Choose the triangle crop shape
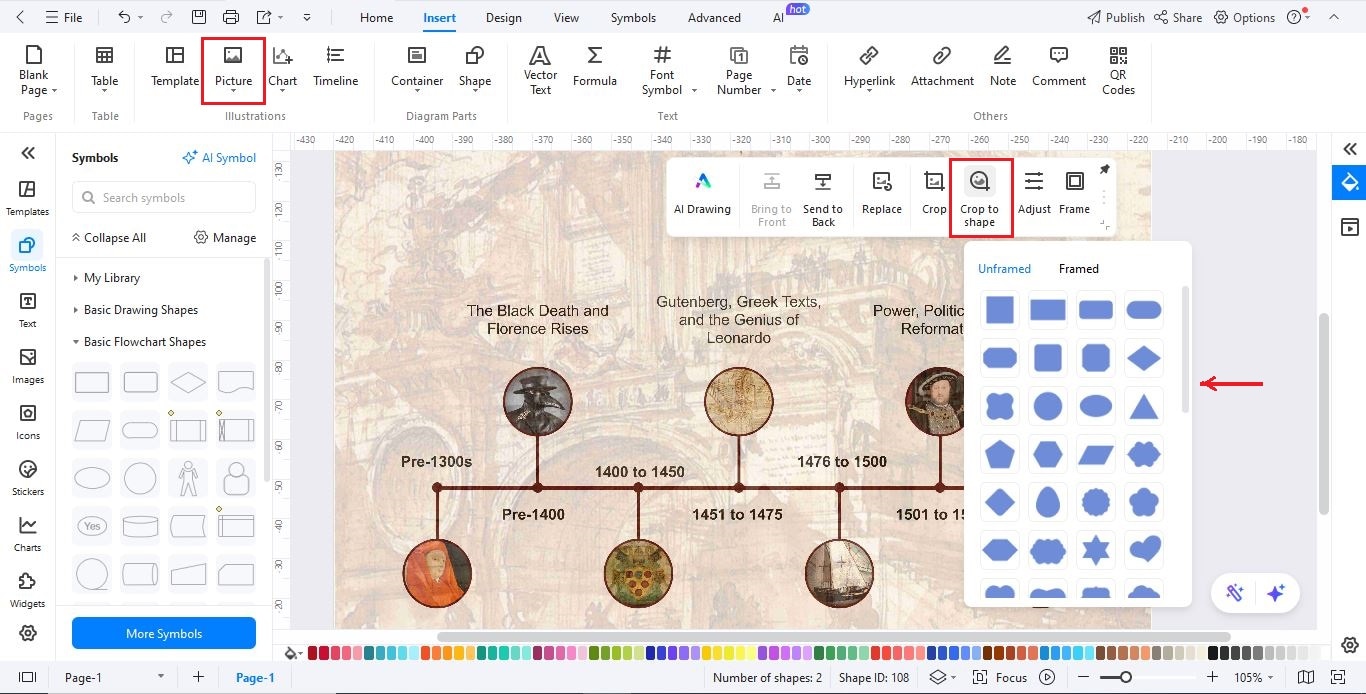Screen dimensions: 1366x694 1144,406
